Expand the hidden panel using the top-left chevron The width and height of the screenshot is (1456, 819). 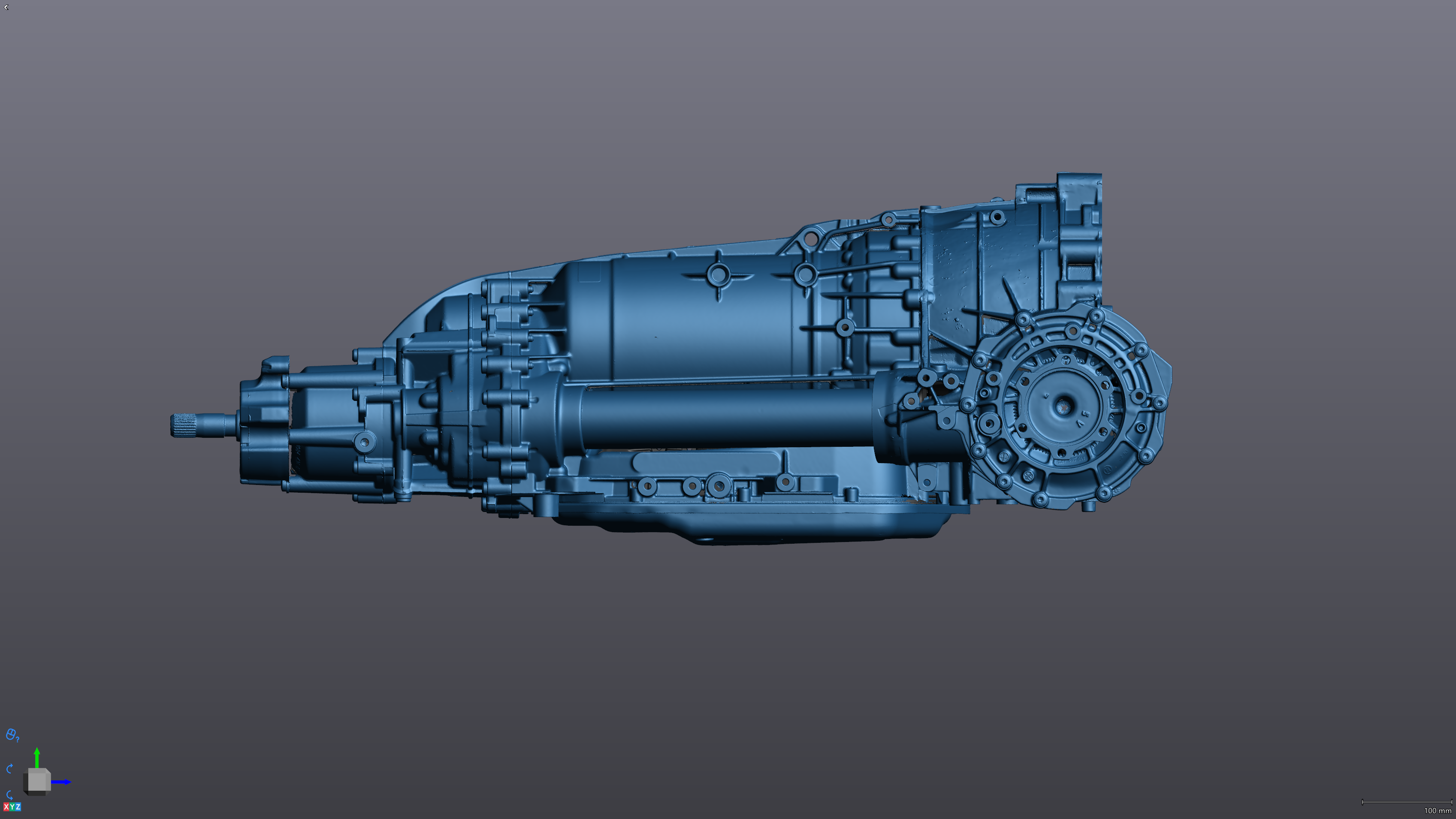[6, 7]
